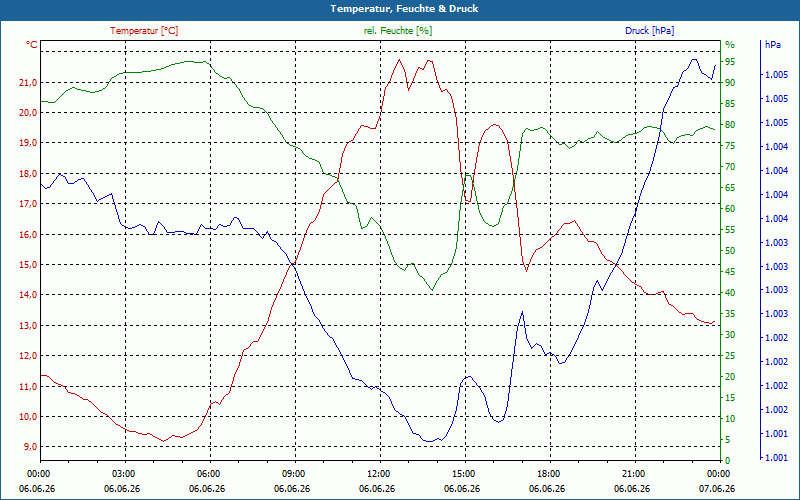Click the '80' humidity axis value
This screenshot has height=500, width=800.
point(730,124)
